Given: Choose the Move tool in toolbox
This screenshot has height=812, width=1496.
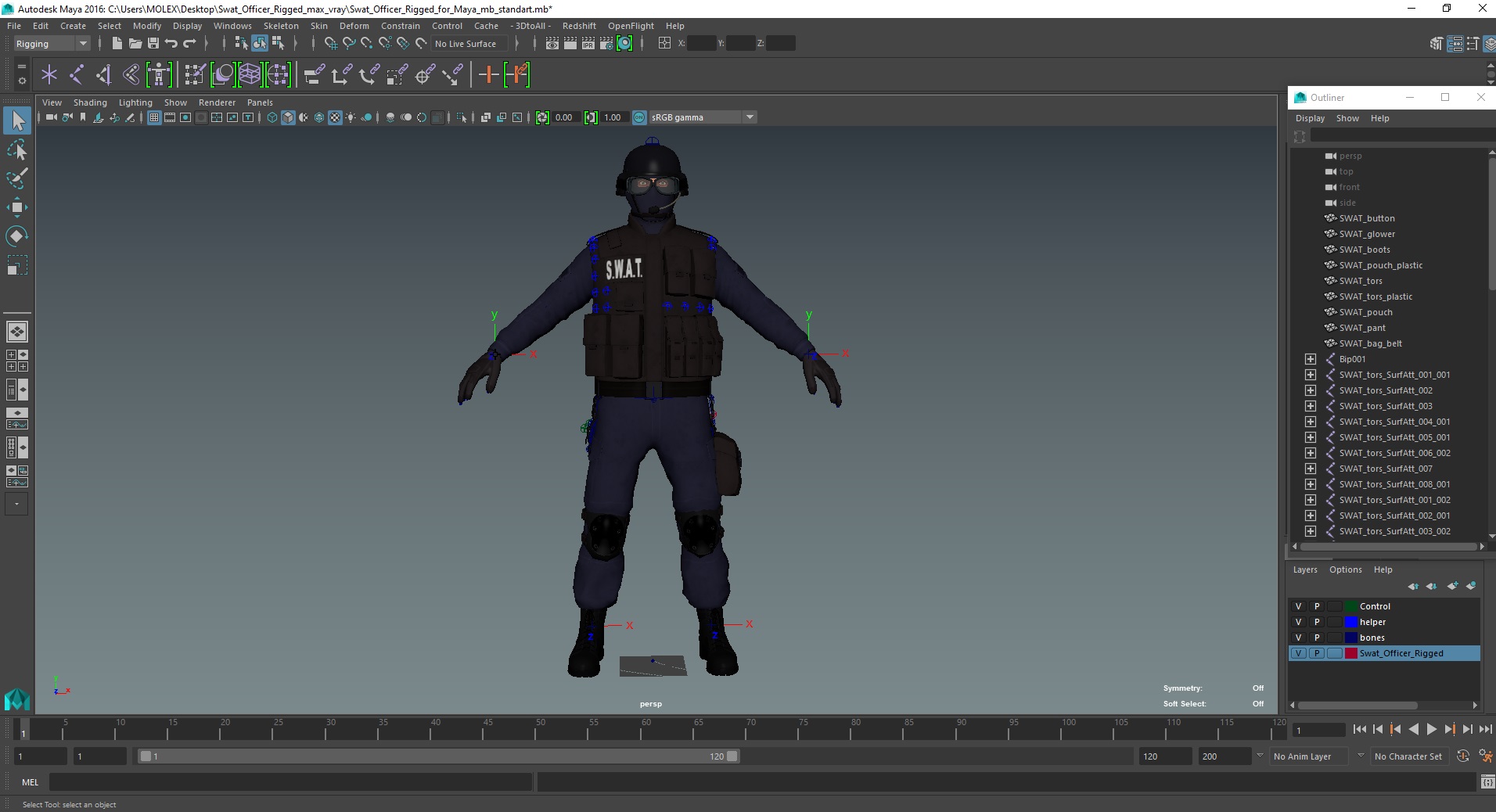Looking at the screenshot, I should pos(17,207).
